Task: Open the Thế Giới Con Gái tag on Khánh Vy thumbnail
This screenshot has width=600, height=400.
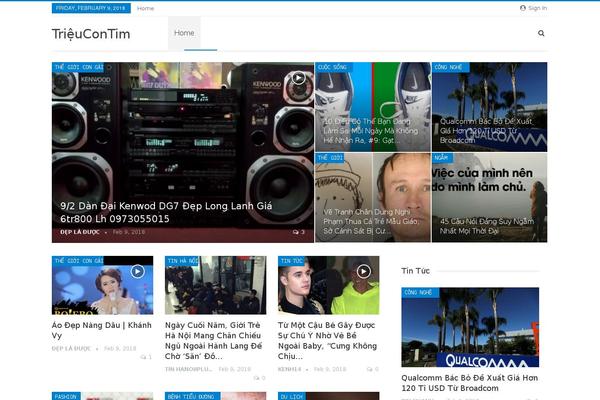Action: click(79, 261)
